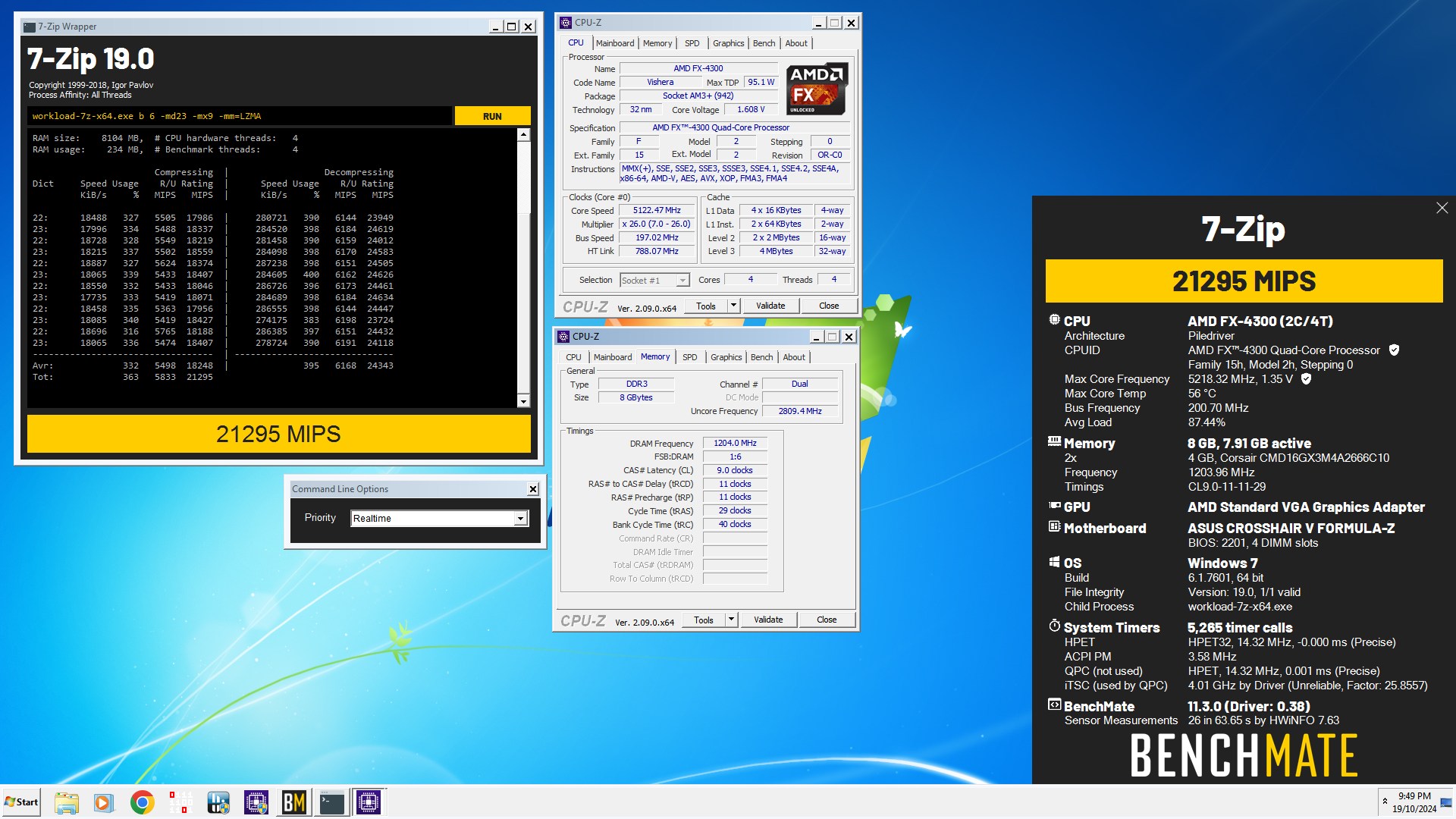Click the 21295 MIPS result bar in 7-Zip Wrapper
This screenshot has width=1456, height=819.
pos(278,434)
